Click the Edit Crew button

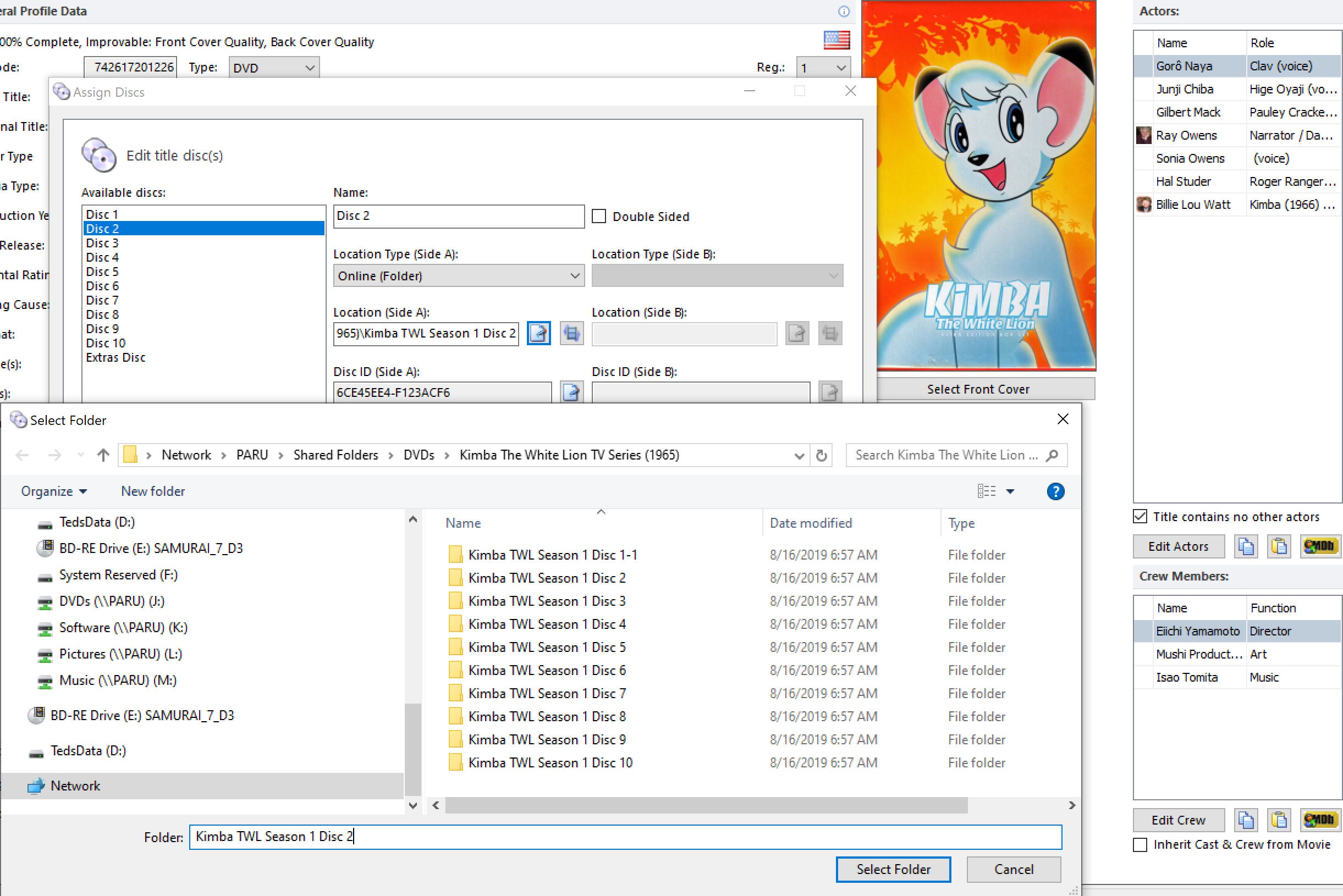[x=1178, y=820]
